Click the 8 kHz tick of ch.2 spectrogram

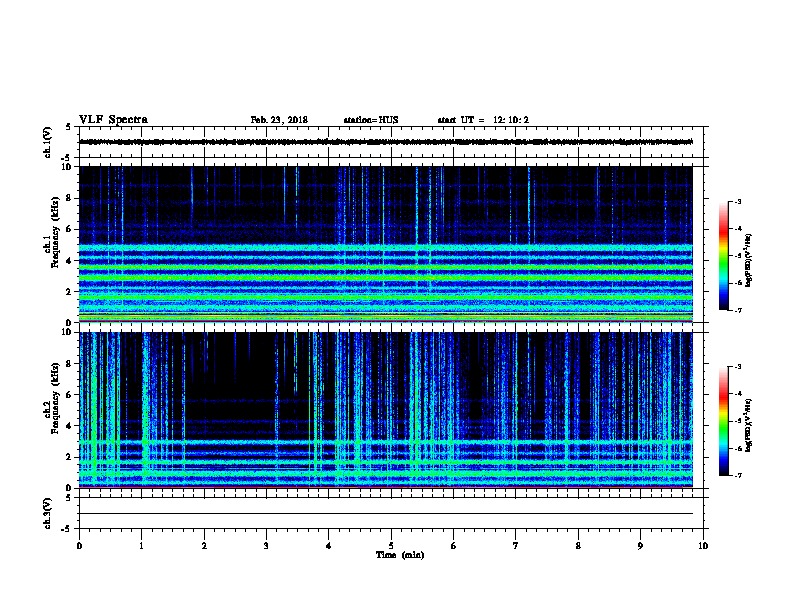(71, 364)
